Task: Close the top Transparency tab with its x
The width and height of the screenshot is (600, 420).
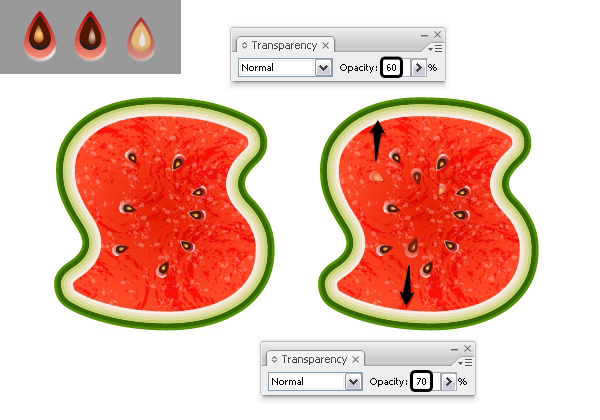Action: 326,46
